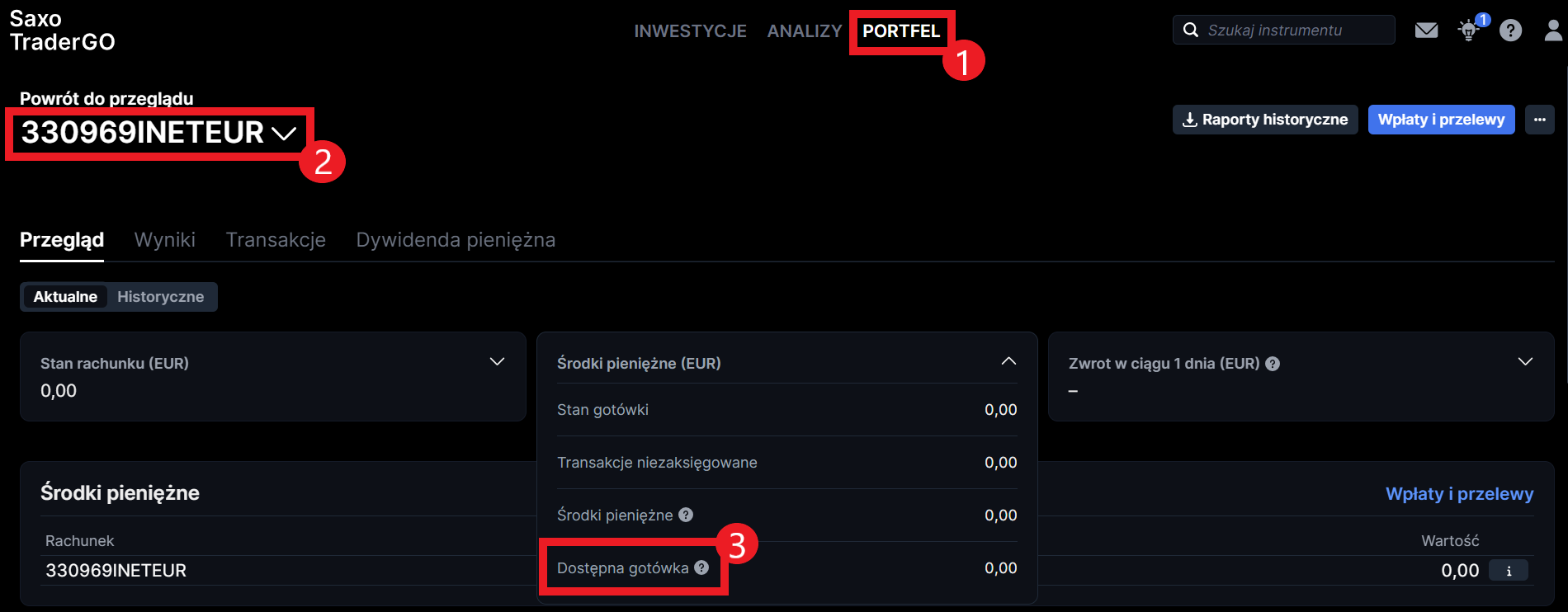The width and height of the screenshot is (1568, 612).
Task: Show info tooltip for Środki pieniężne row
Action: click(x=686, y=515)
